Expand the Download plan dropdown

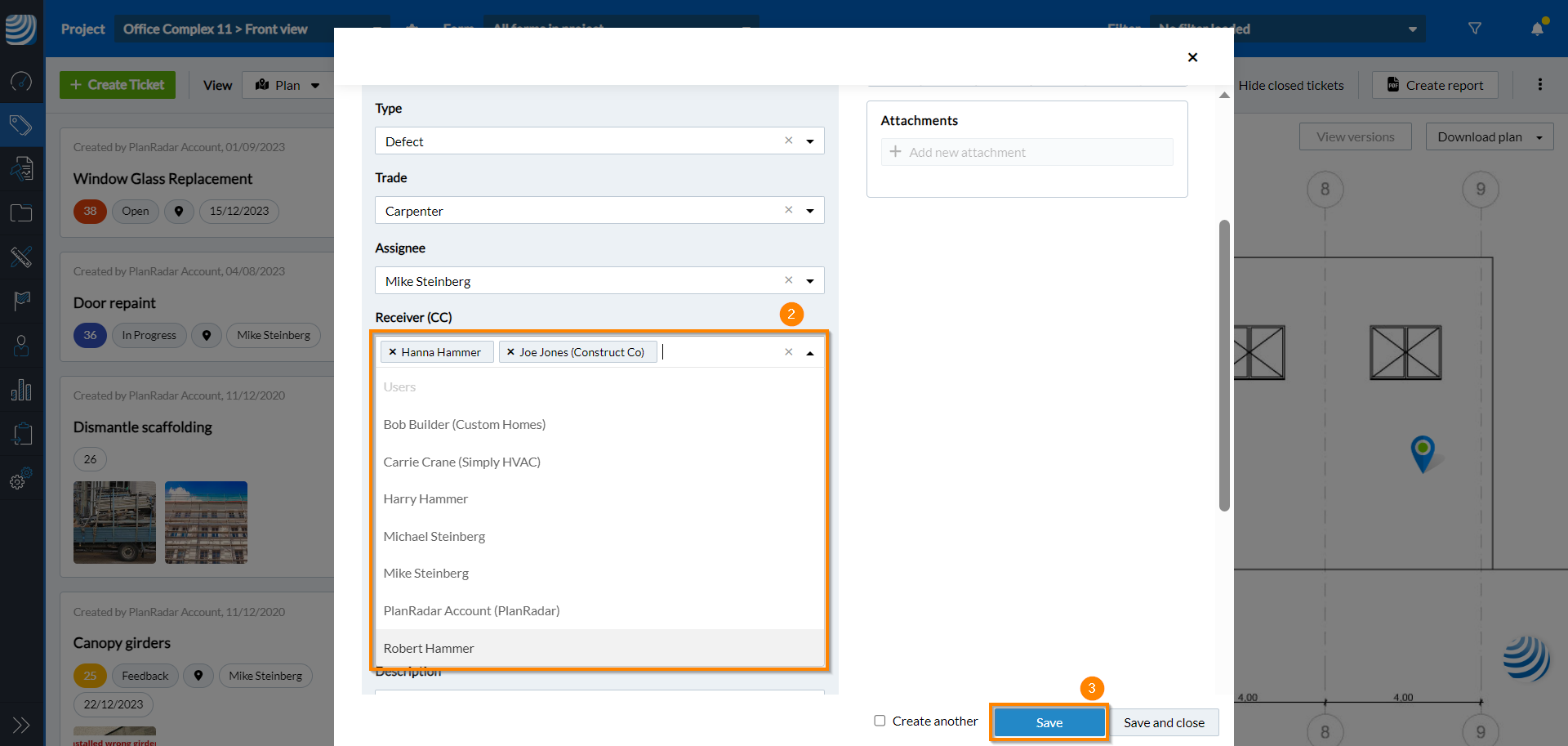pos(1539,137)
